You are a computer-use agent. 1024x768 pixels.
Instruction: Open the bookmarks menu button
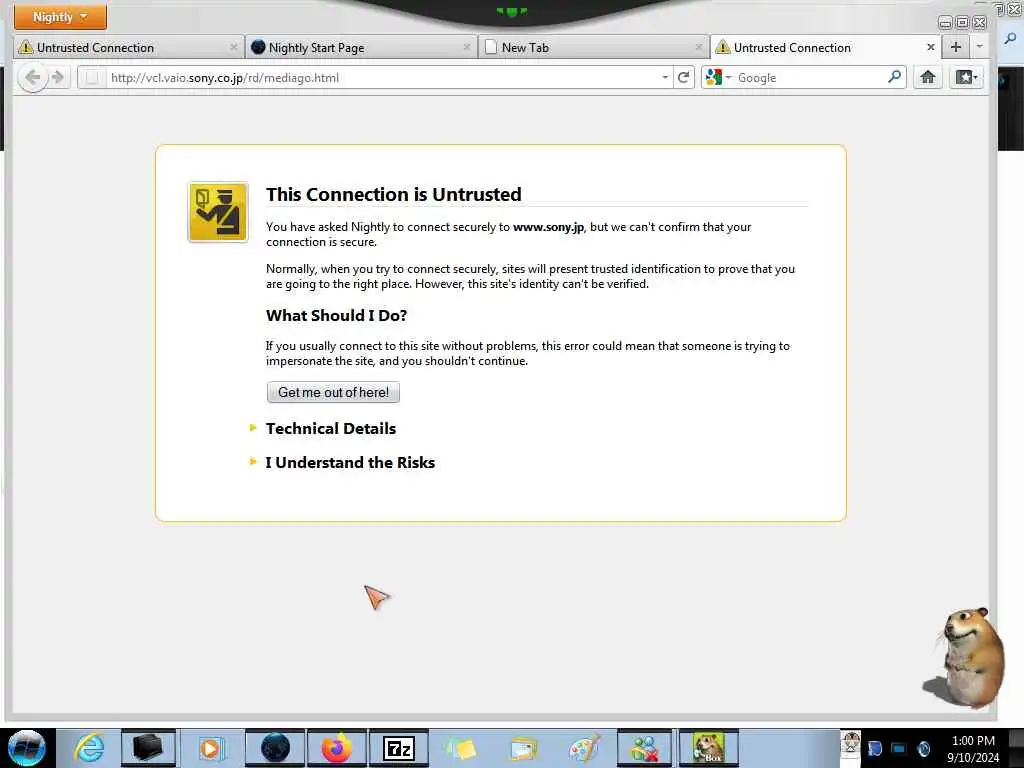coord(967,78)
